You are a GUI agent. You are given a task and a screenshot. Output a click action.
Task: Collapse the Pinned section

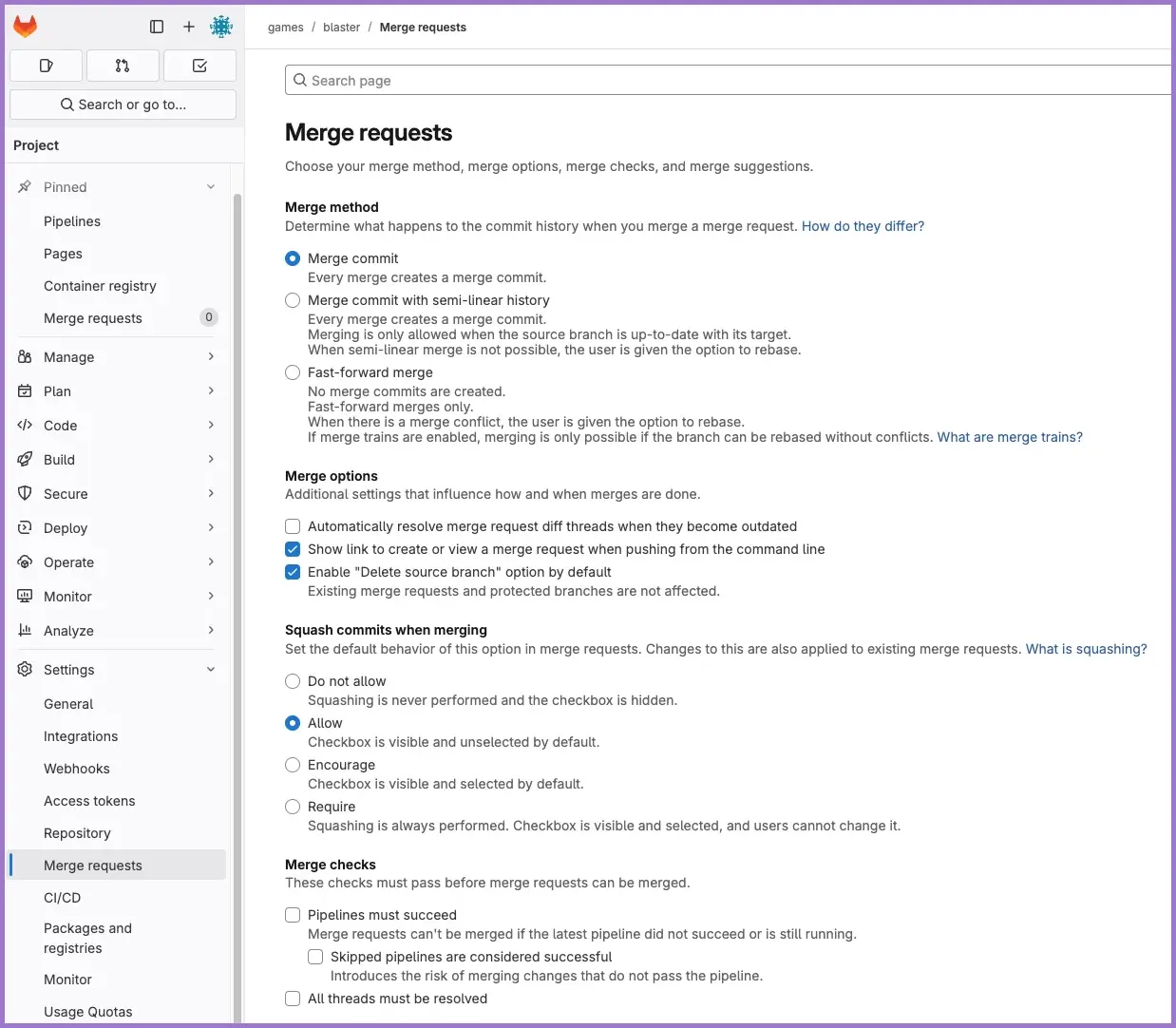tap(211, 187)
